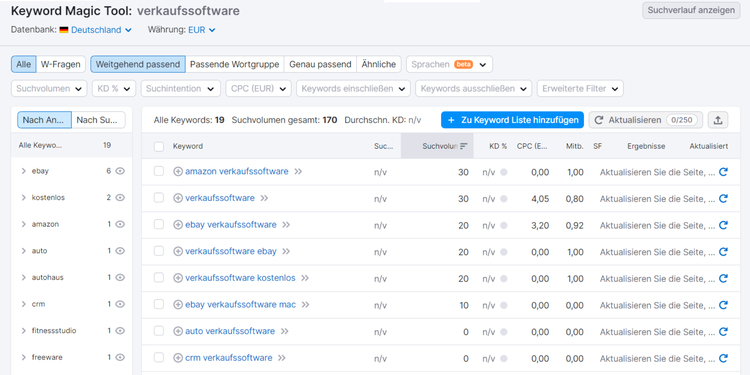This screenshot has height=375, width=750.
Task: Sort by the KD % column header
Action: coord(498,146)
